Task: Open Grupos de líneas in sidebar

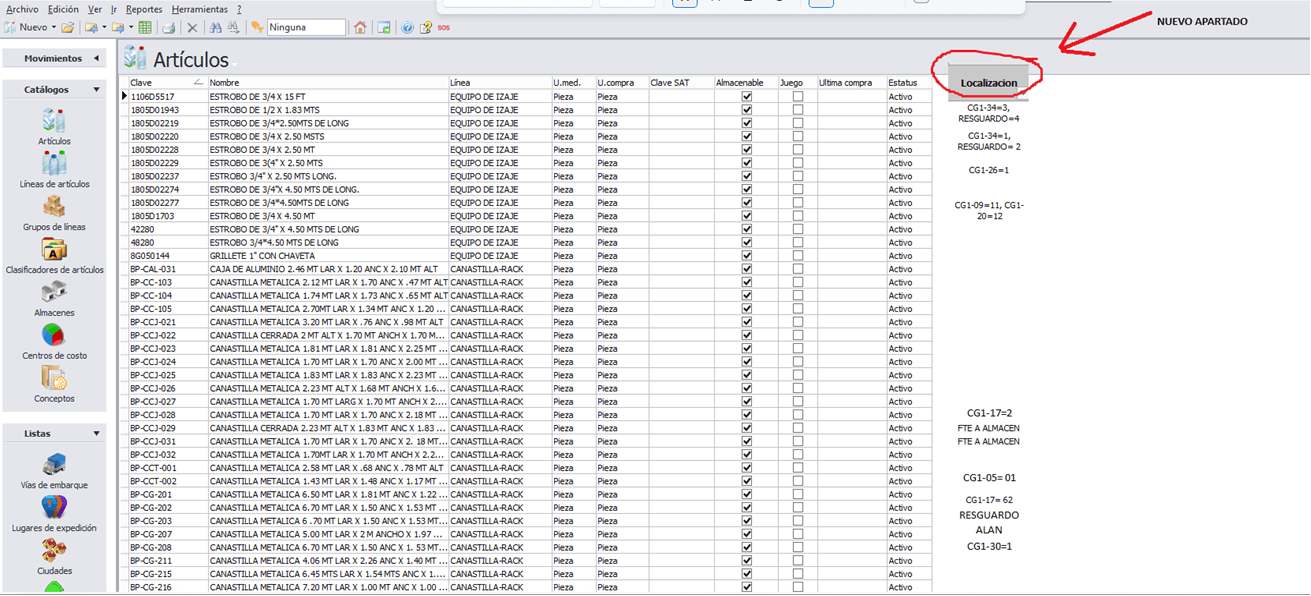Action: [x=54, y=214]
